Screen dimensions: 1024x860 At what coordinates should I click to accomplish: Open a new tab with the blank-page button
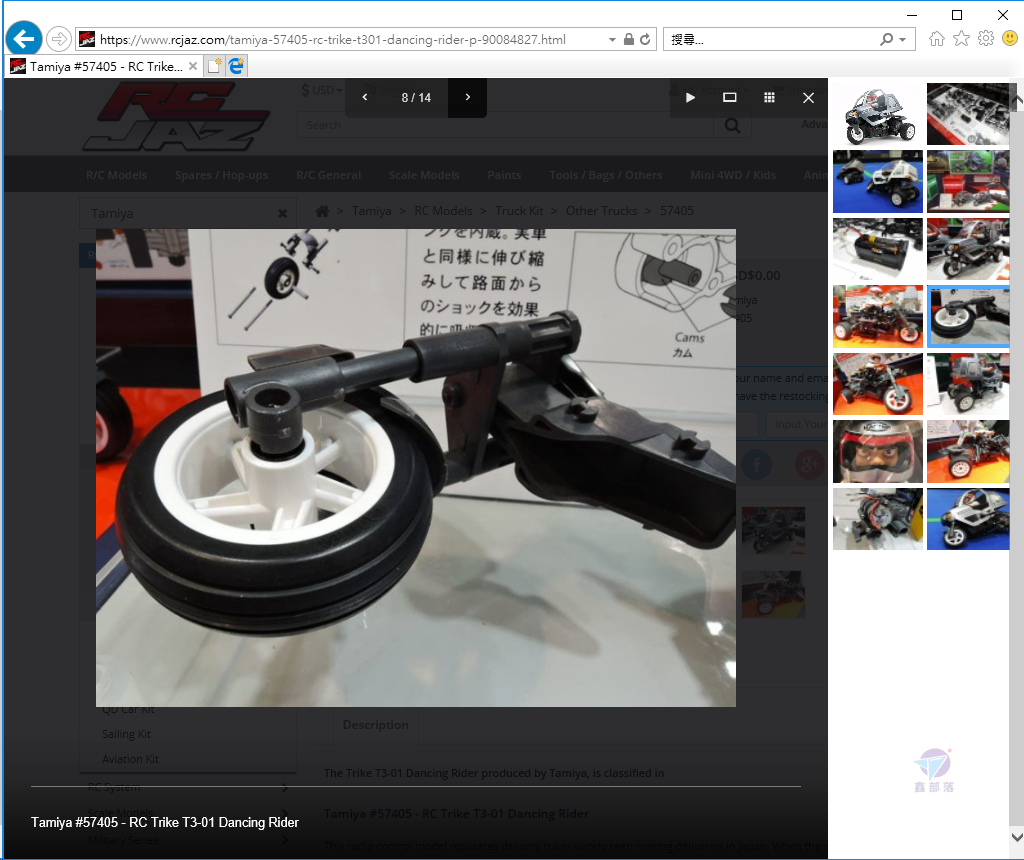[214, 66]
